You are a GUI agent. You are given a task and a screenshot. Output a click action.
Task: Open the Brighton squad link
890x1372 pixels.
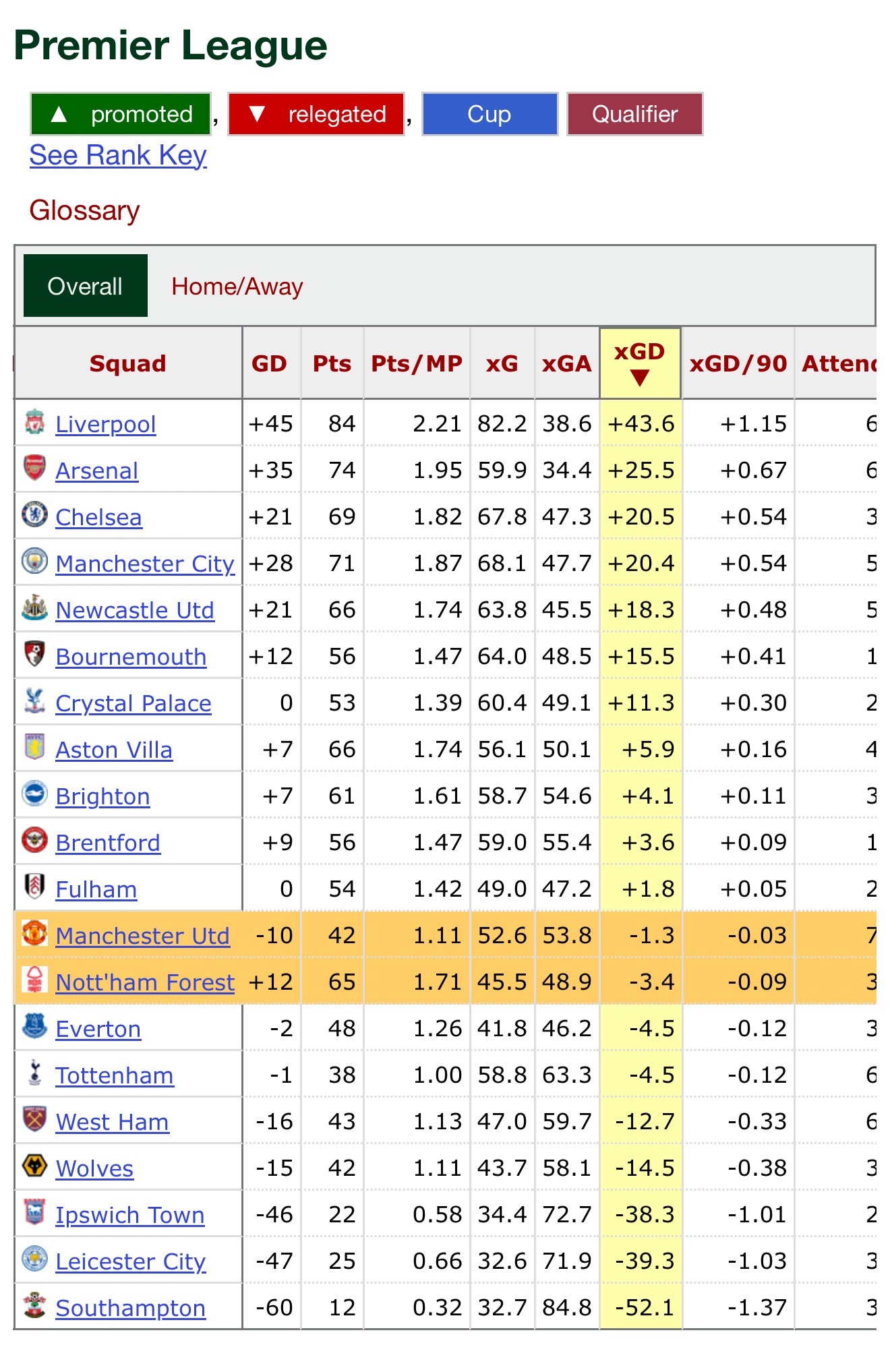(102, 796)
